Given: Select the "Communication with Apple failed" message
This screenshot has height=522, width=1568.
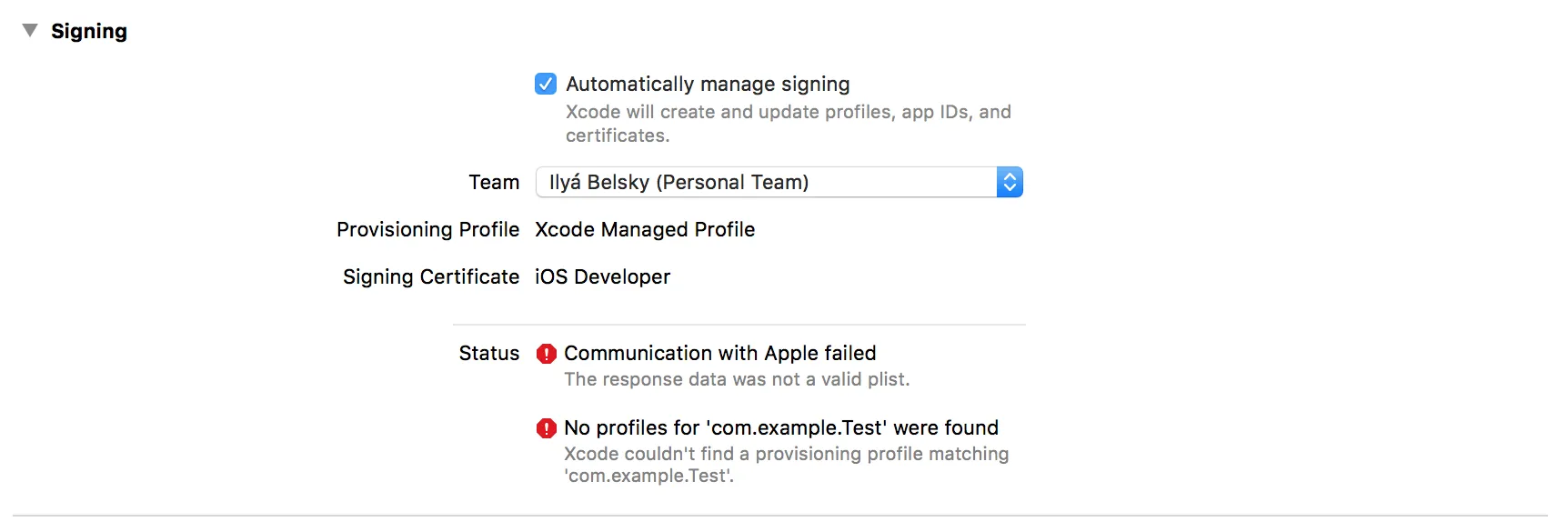Looking at the screenshot, I should [x=719, y=353].
